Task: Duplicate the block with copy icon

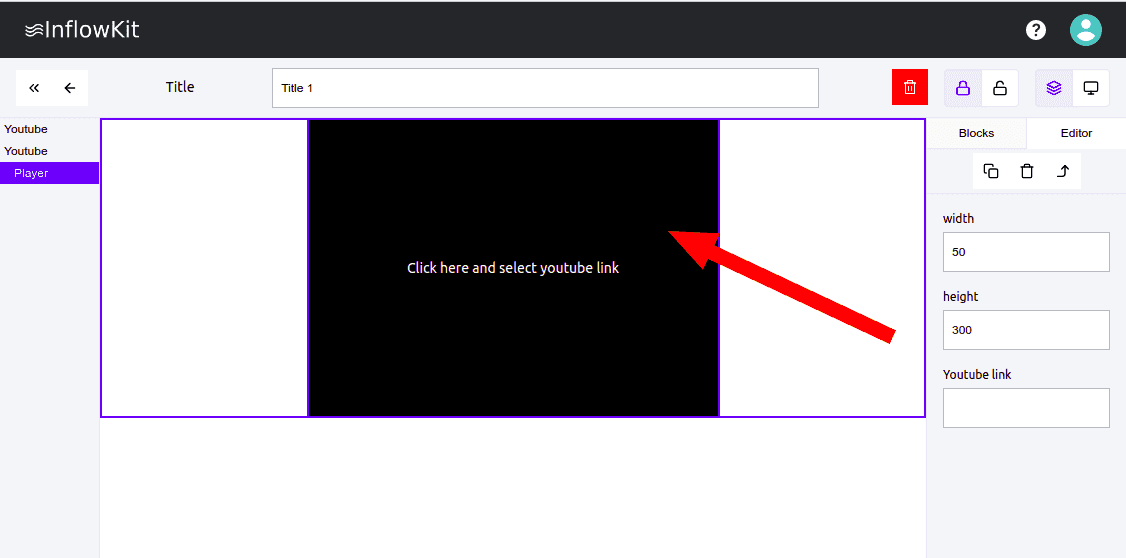Action: pyautogui.click(x=991, y=171)
